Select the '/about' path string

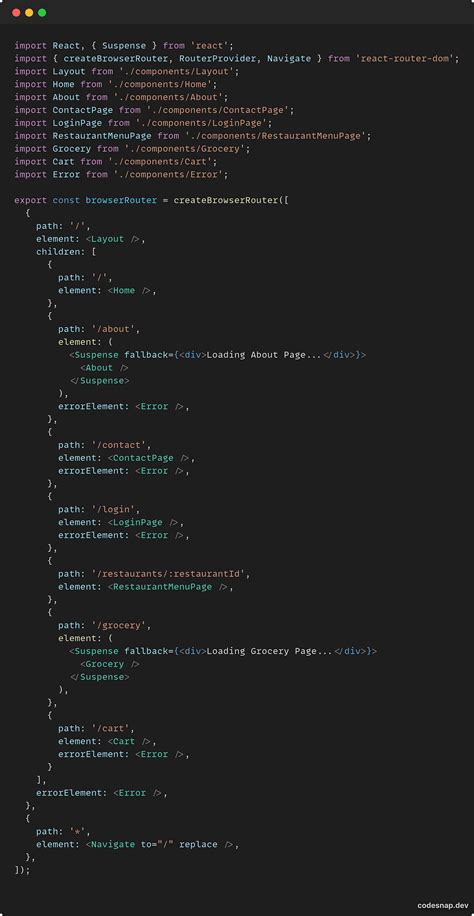113,329
